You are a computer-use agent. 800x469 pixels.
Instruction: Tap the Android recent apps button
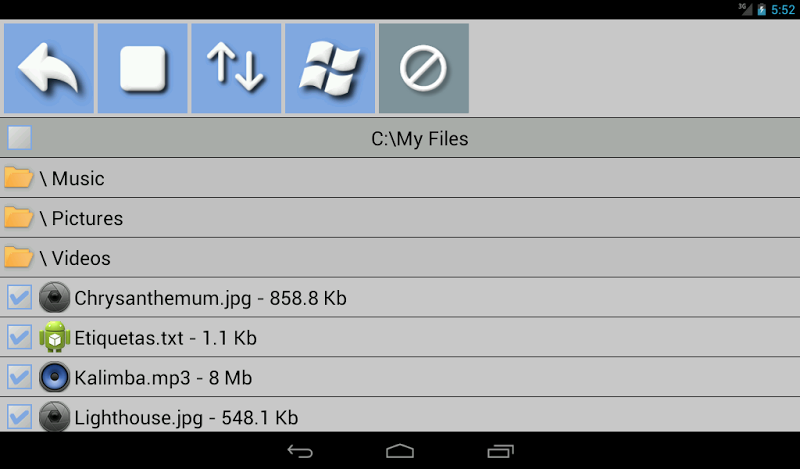(501, 451)
